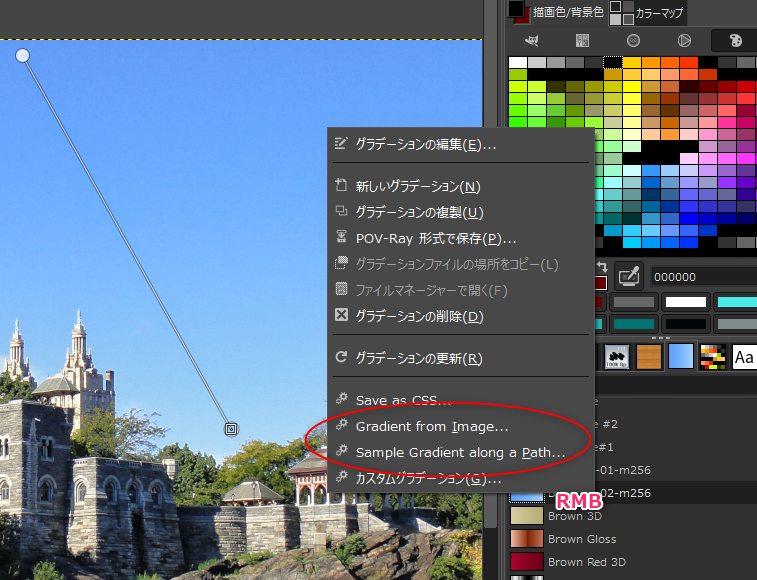The image size is (757, 580).
Task: Switch to the color wheel selector
Action: point(684,41)
